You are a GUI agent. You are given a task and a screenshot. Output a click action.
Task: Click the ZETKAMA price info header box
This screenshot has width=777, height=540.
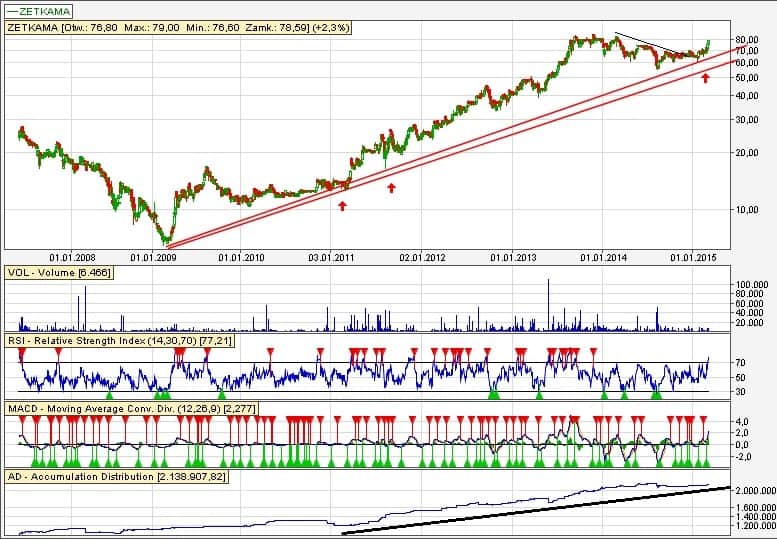[x=178, y=28]
